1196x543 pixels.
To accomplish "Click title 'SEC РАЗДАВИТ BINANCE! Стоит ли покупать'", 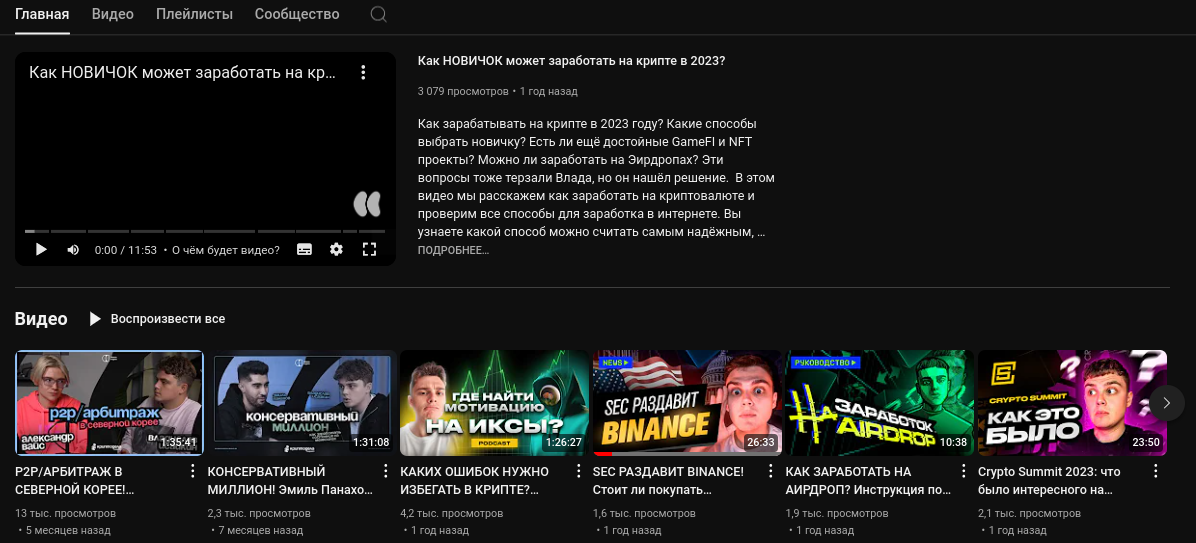I will click(x=668, y=480).
